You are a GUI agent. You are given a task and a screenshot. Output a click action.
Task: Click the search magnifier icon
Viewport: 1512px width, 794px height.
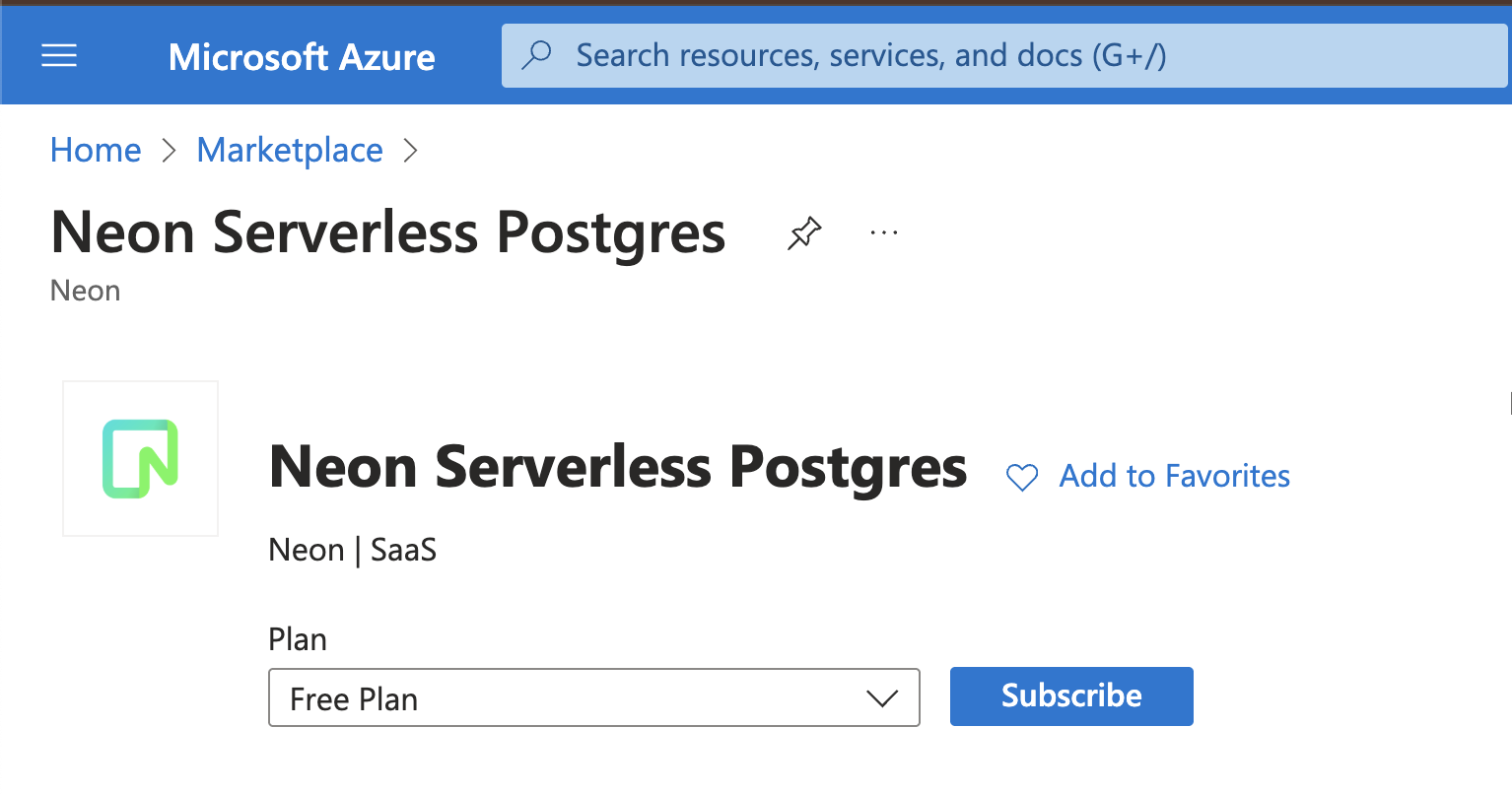tap(536, 56)
